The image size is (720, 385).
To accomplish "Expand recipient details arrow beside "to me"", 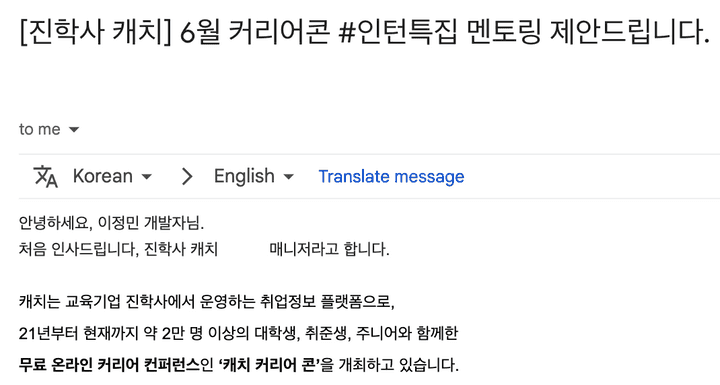I will [x=74, y=130].
